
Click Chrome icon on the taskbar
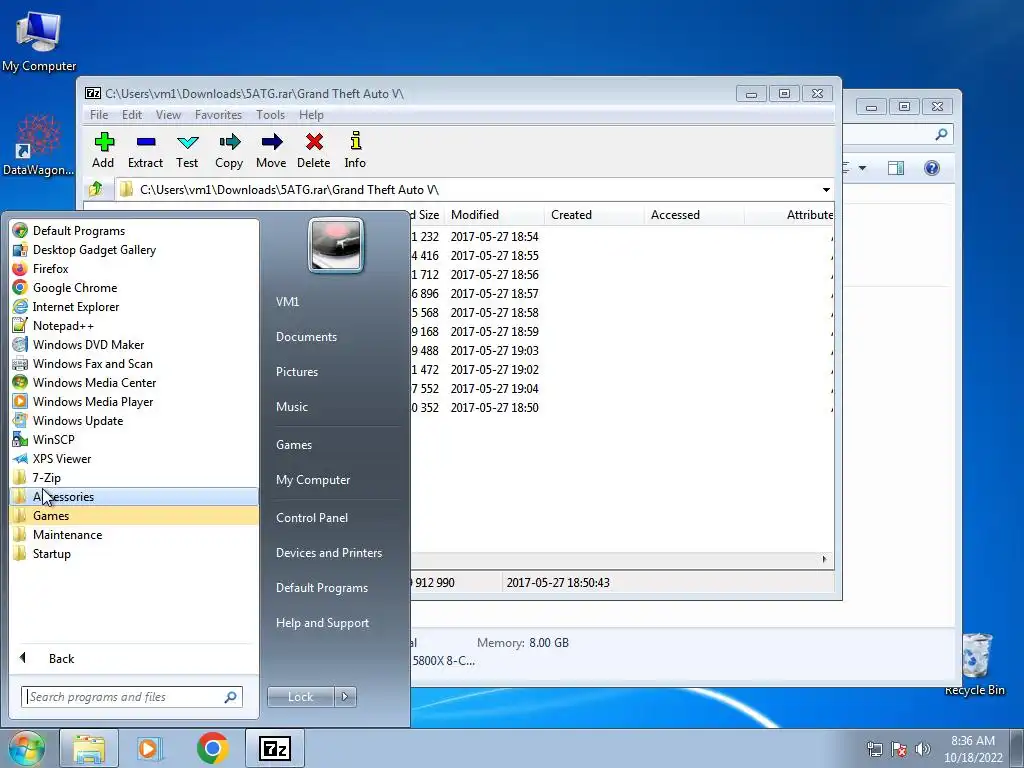212,748
